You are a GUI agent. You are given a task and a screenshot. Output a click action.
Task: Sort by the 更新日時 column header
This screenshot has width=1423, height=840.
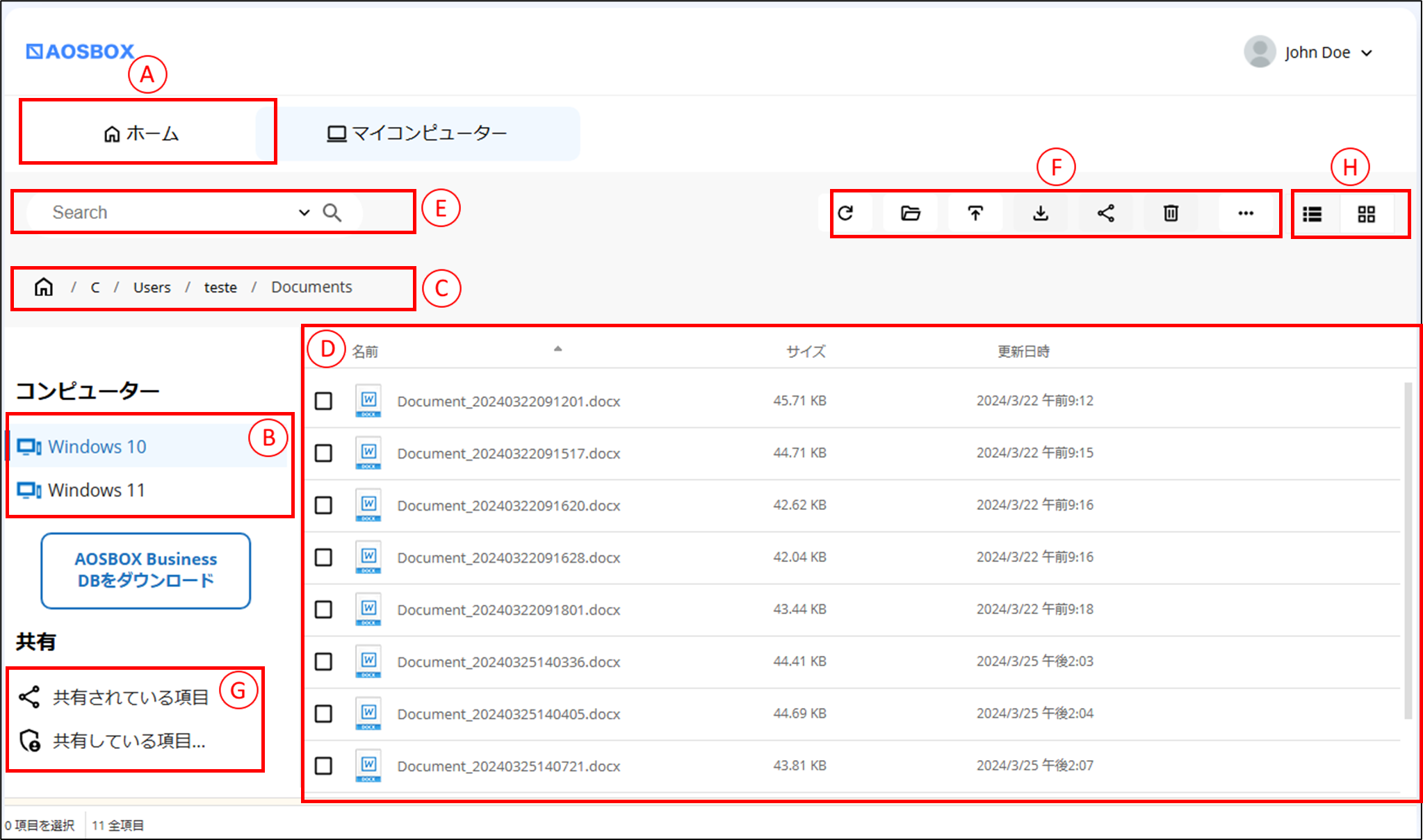1023,352
